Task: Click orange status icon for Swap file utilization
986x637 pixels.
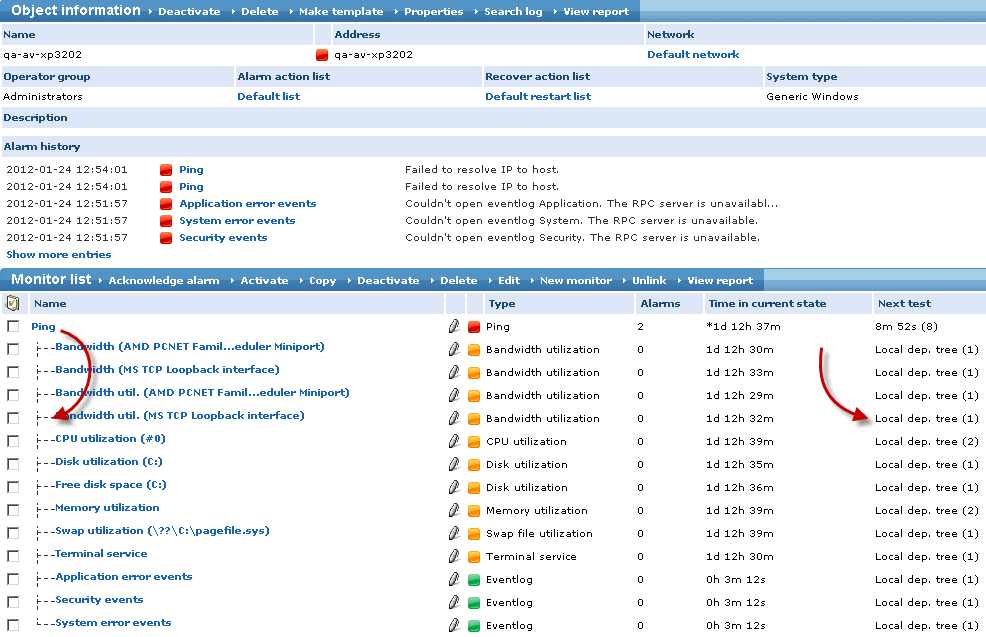Action: click(474, 534)
